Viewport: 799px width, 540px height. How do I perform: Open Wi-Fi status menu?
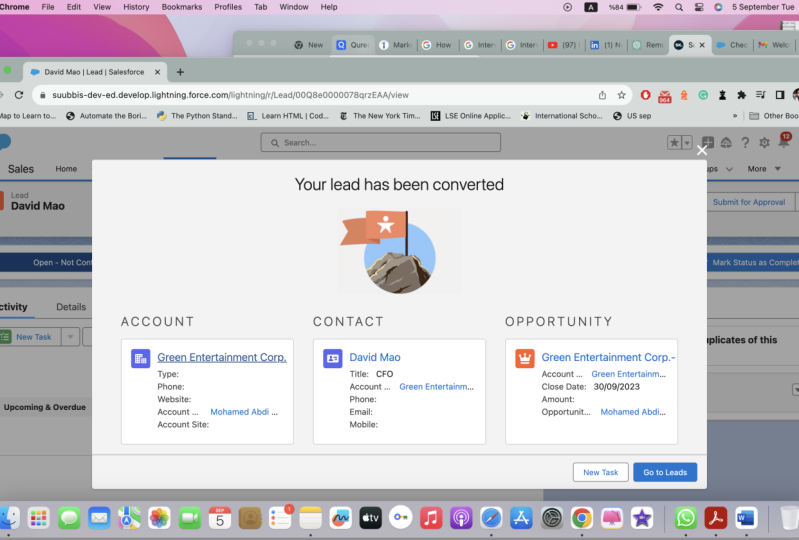(x=658, y=7)
